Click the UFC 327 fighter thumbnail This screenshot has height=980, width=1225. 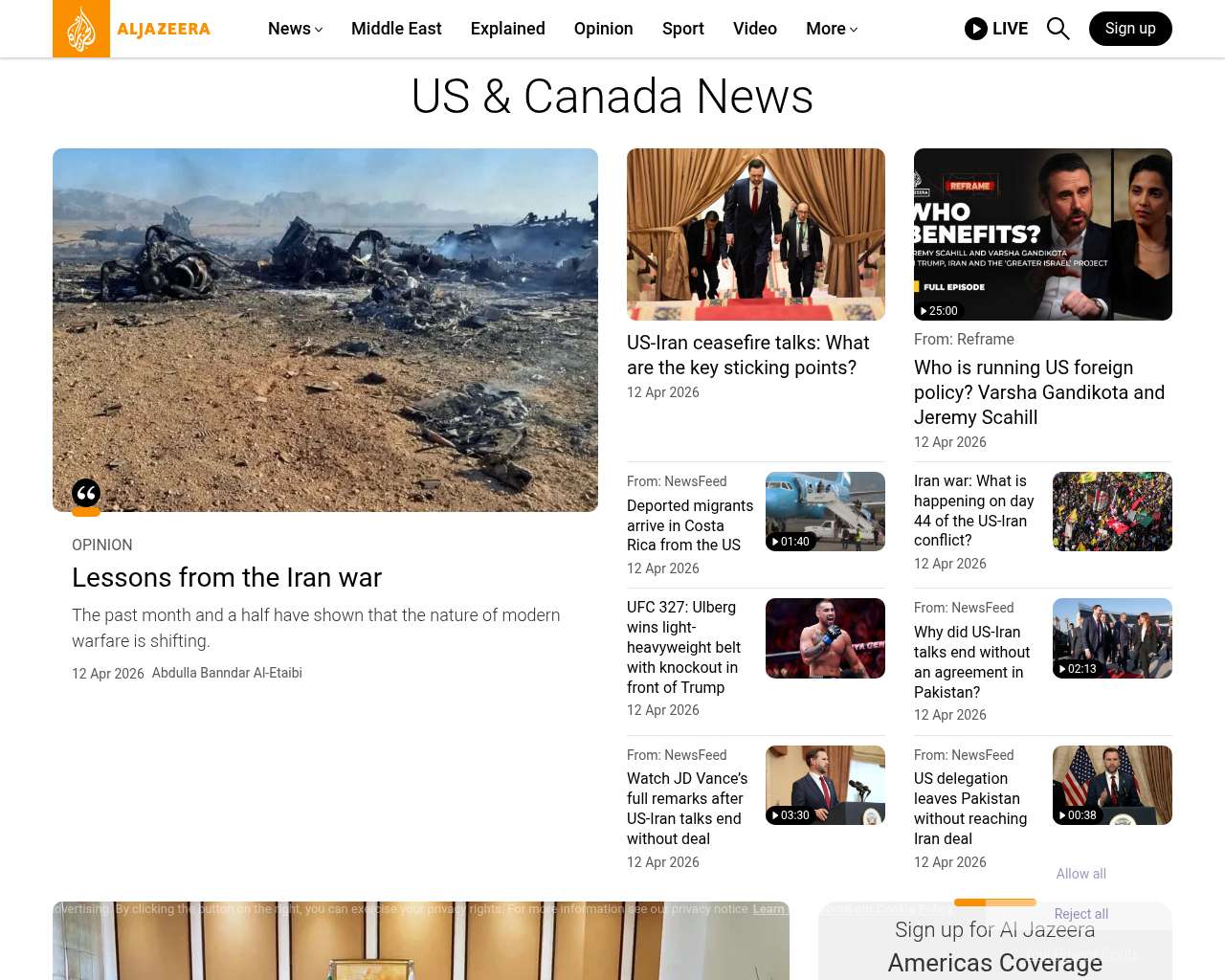(825, 638)
